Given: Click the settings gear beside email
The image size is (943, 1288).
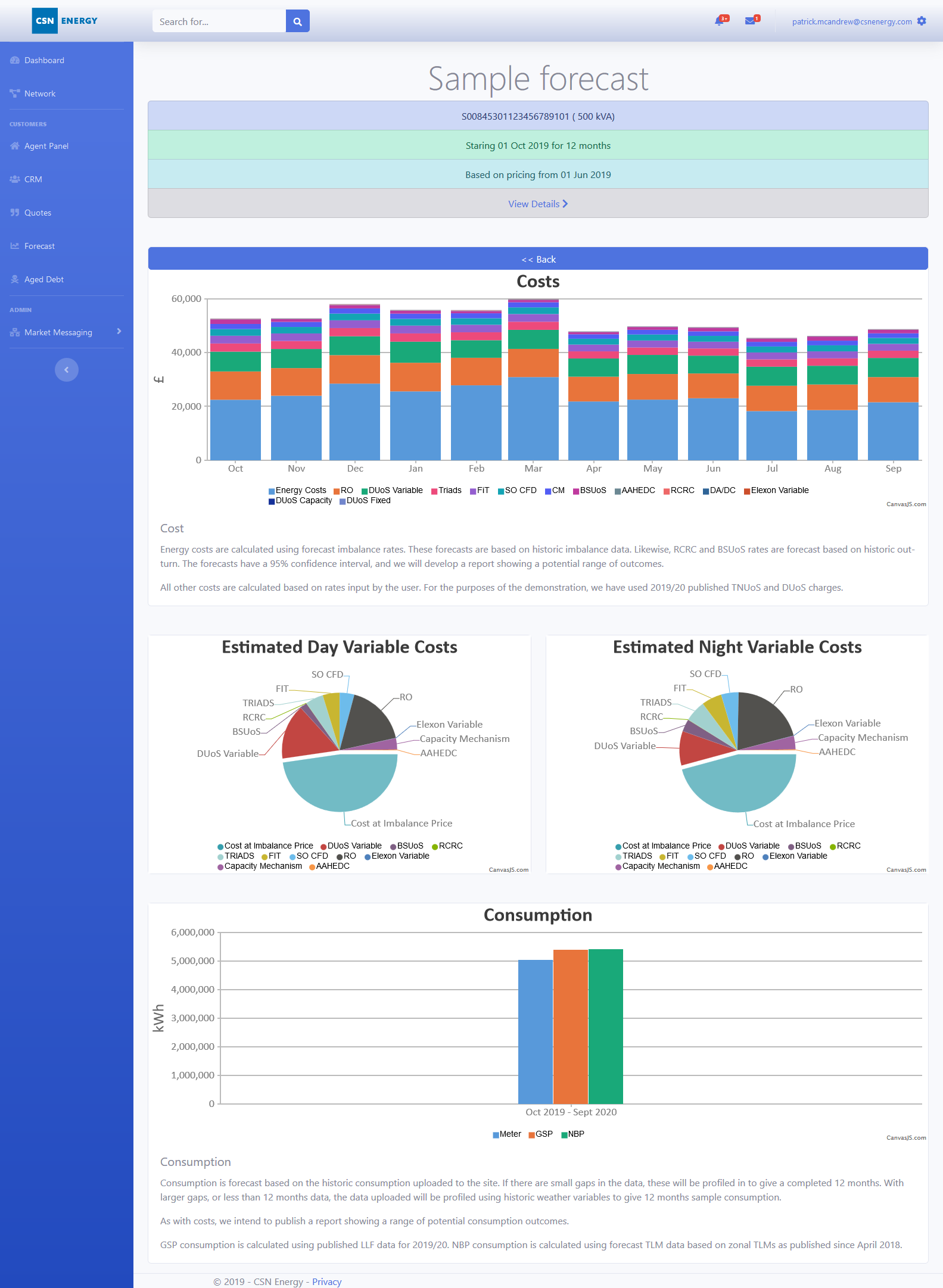Looking at the screenshot, I should (922, 21).
